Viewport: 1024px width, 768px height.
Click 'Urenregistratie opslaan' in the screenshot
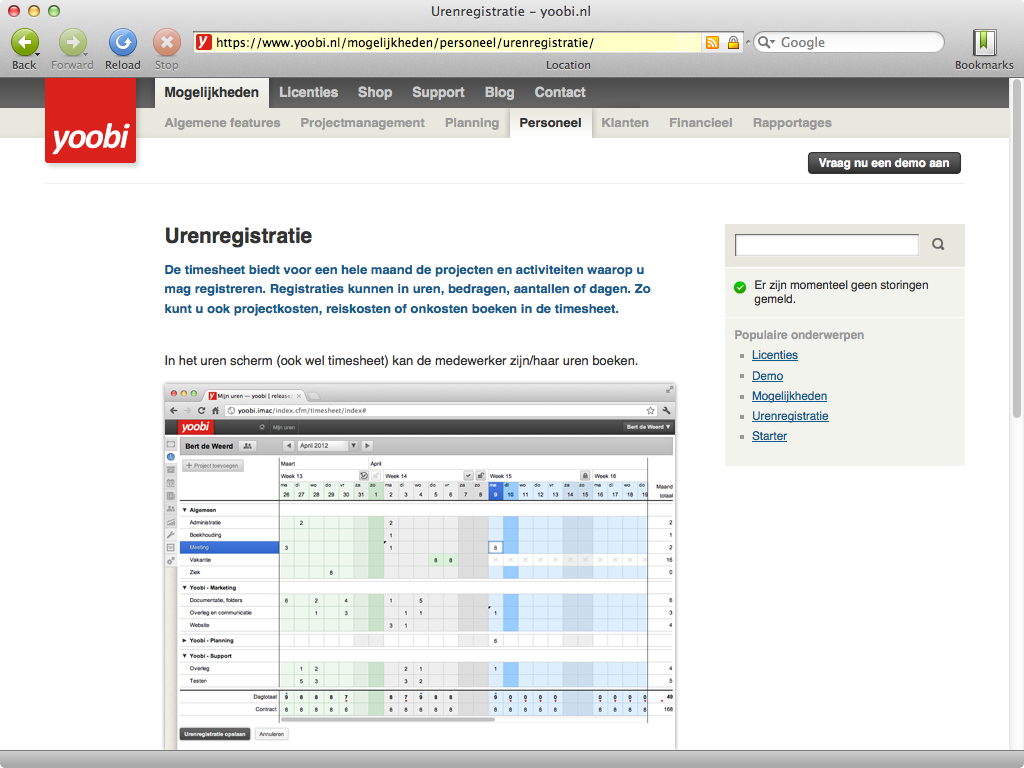click(x=214, y=734)
